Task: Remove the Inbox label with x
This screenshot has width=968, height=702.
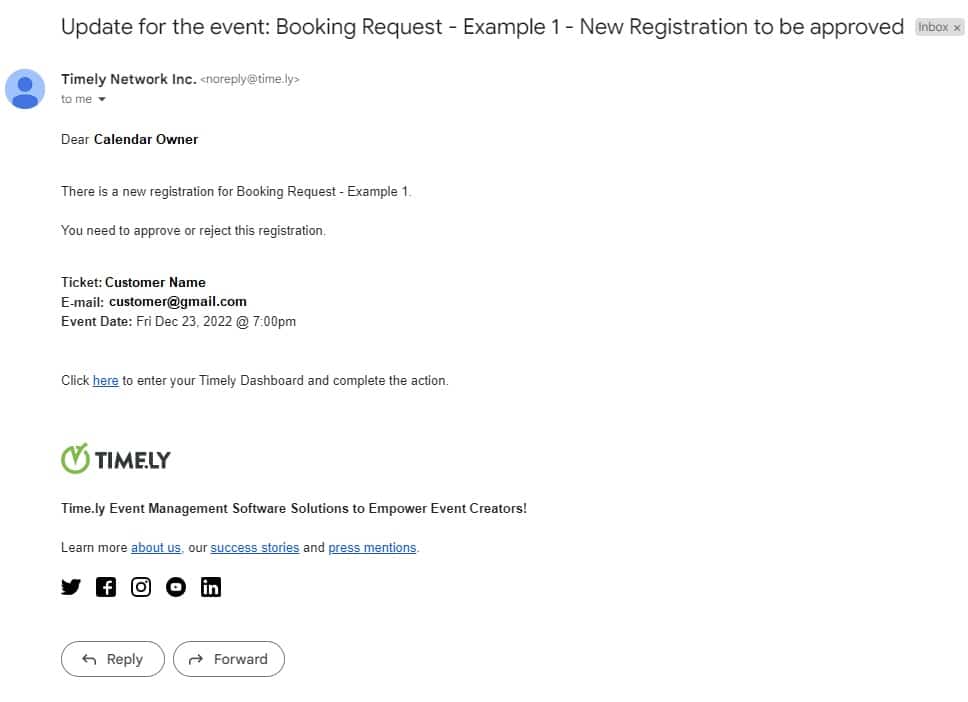Action: (x=957, y=28)
